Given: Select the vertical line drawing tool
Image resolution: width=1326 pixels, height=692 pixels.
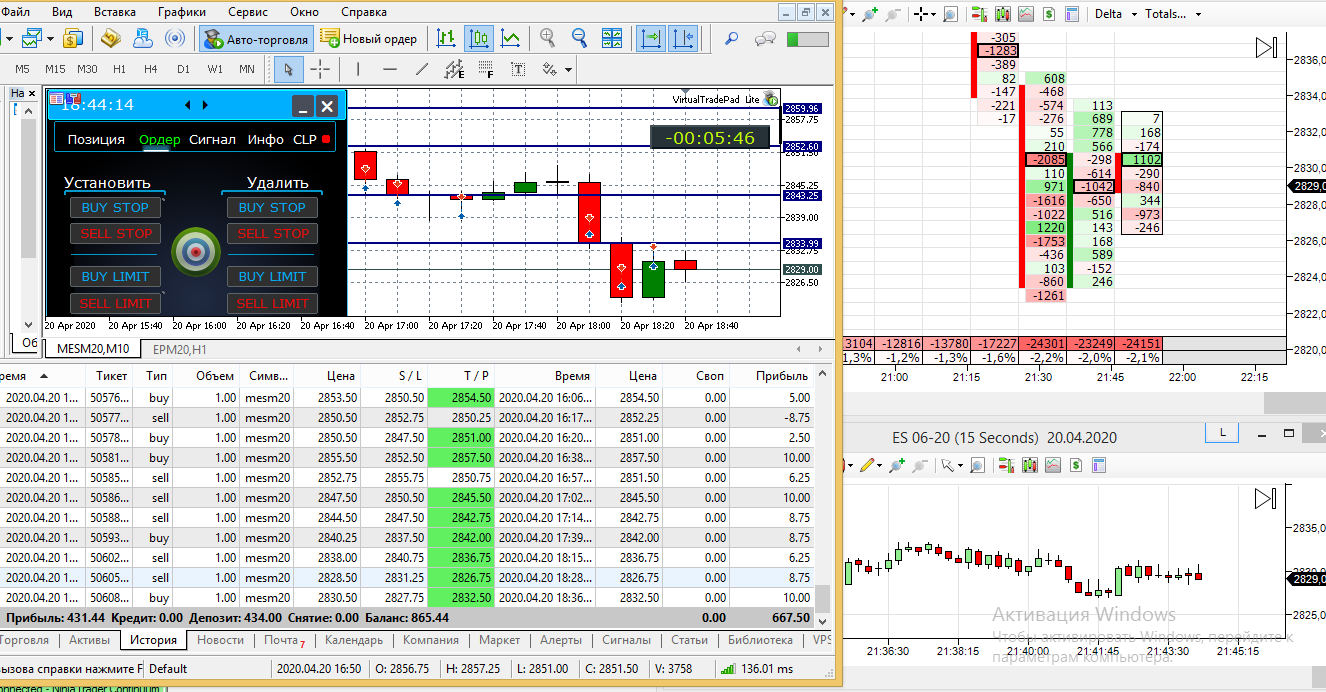Looking at the screenshot, I should (358, 69).
